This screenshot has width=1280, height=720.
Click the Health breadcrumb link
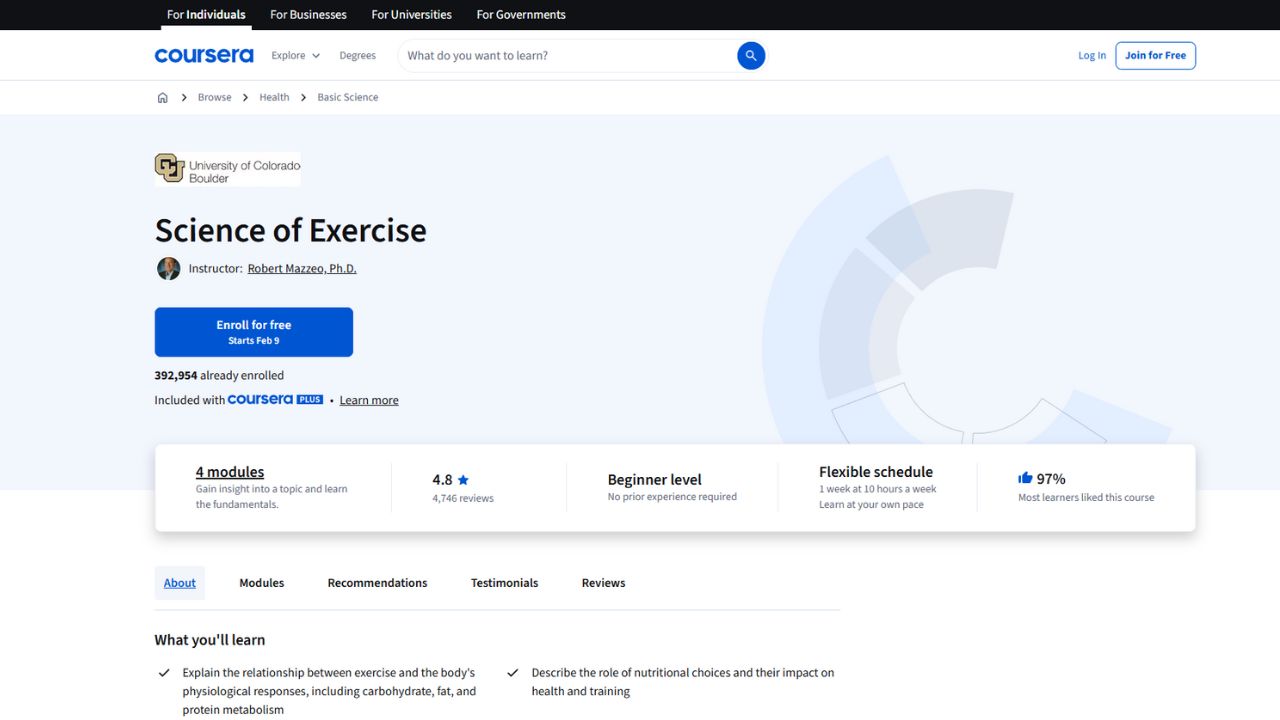click(x=274, y=97)
